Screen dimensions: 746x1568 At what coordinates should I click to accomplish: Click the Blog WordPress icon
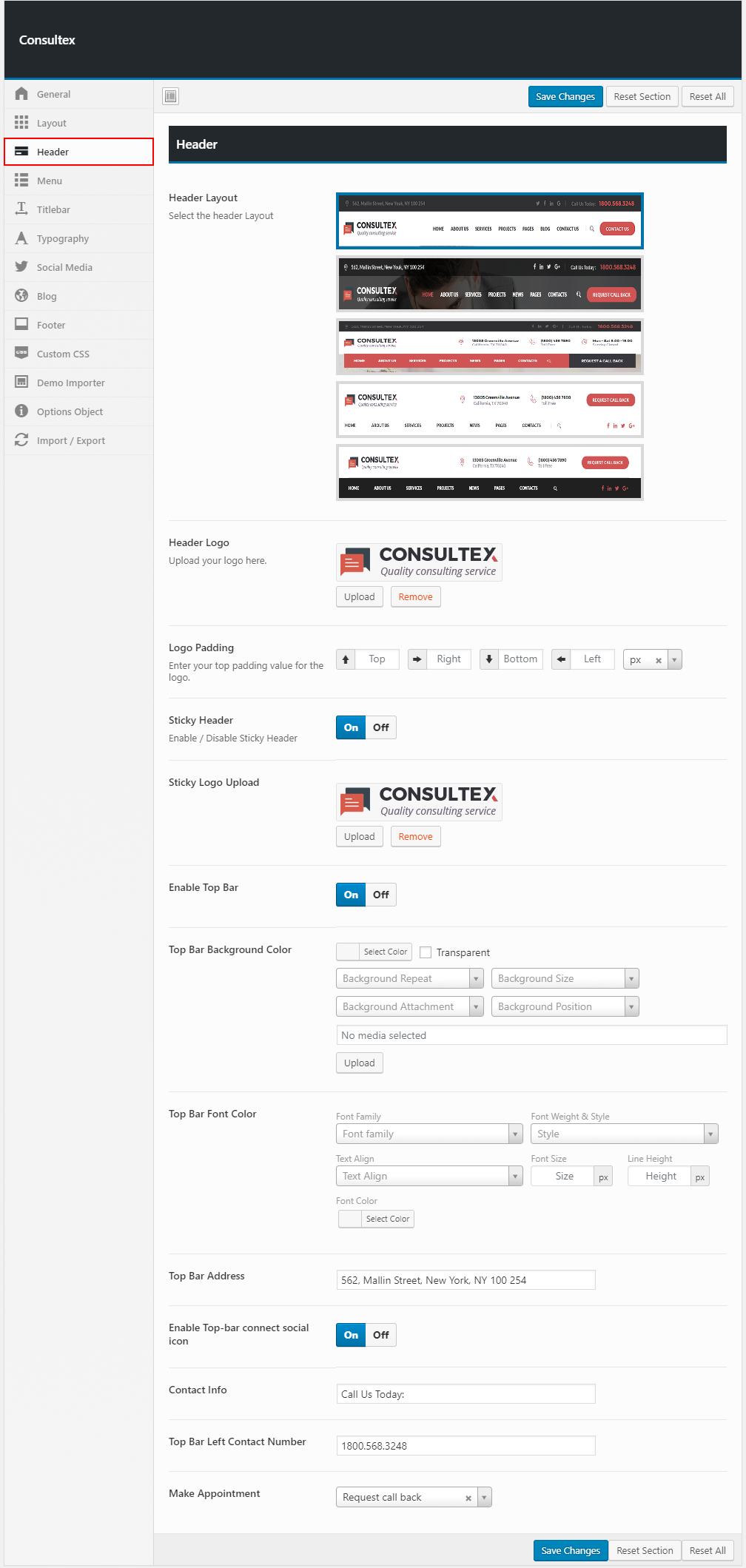click(x=21, y=296)
